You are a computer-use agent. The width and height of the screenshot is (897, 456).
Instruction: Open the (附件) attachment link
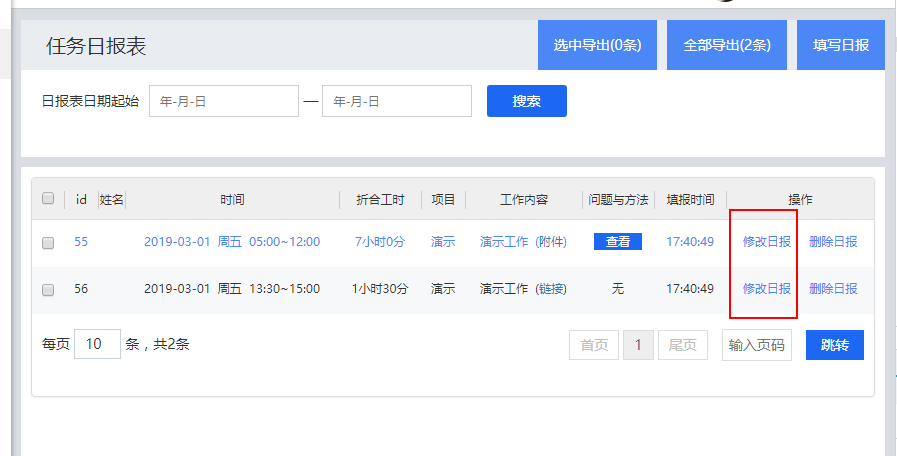pyautogui.click(x=551, y=241)
